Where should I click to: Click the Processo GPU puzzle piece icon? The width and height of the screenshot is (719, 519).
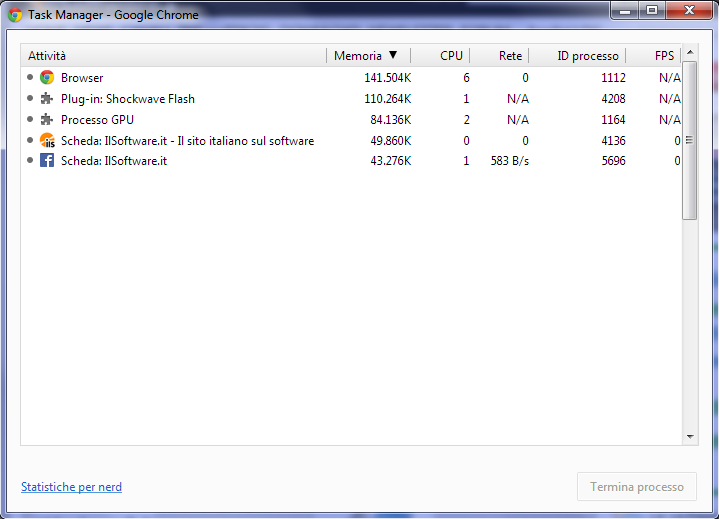[x=47, y=120]
